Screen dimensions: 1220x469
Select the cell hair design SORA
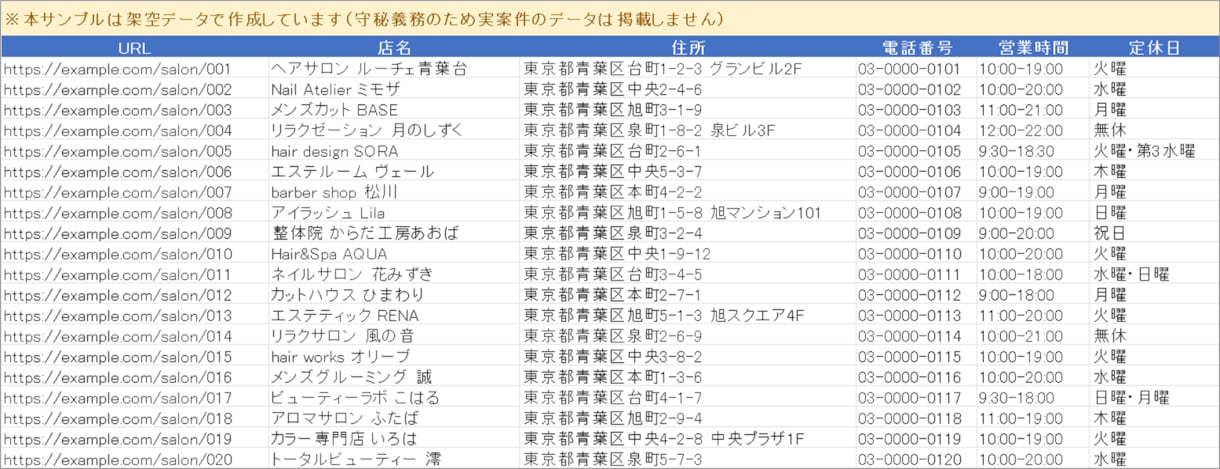click(x=394, y=151)
